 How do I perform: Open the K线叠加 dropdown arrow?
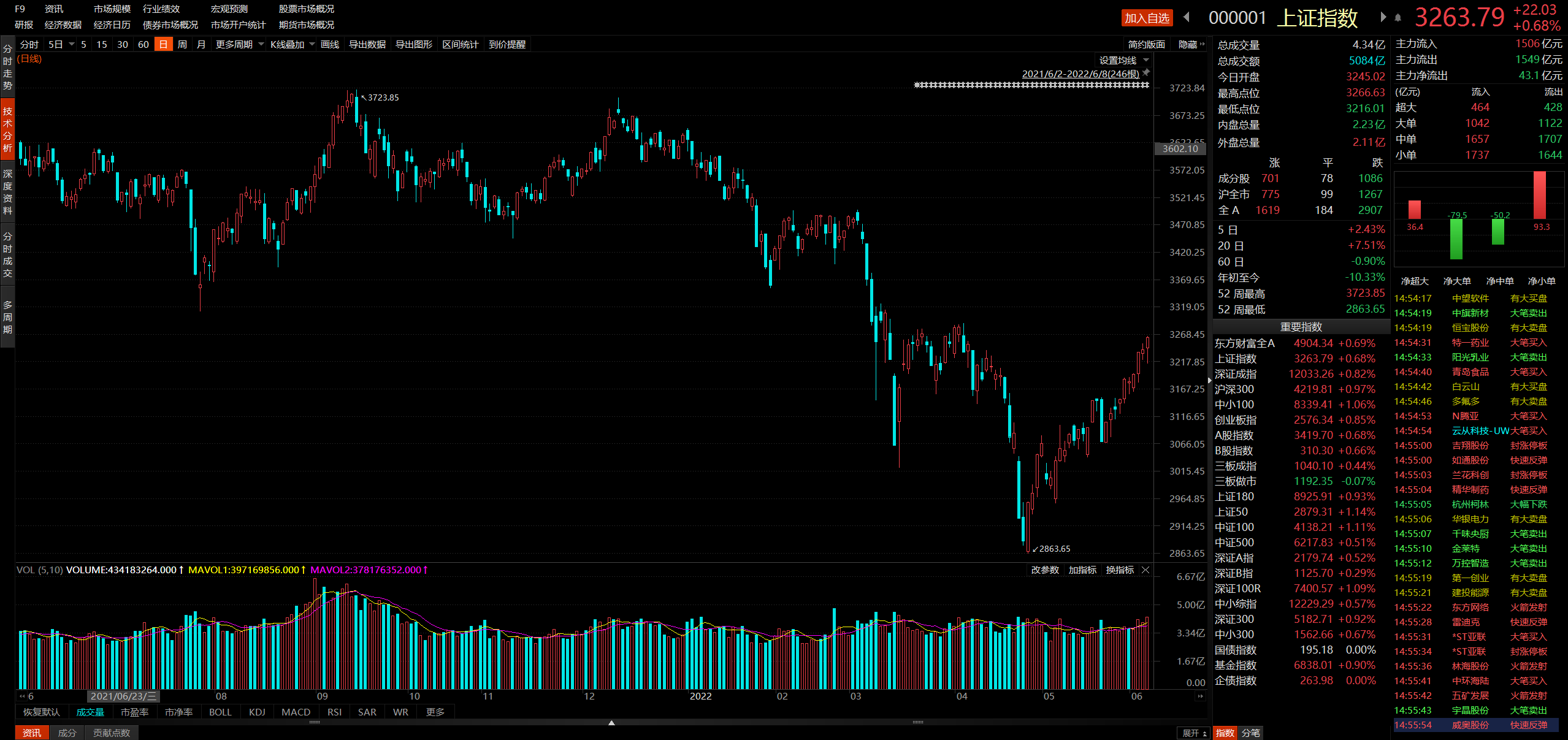312,44
